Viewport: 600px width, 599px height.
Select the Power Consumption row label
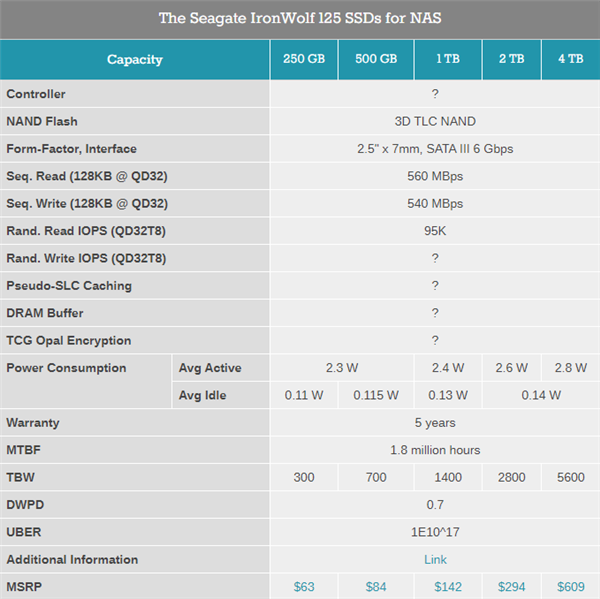[x=66, y=368]
